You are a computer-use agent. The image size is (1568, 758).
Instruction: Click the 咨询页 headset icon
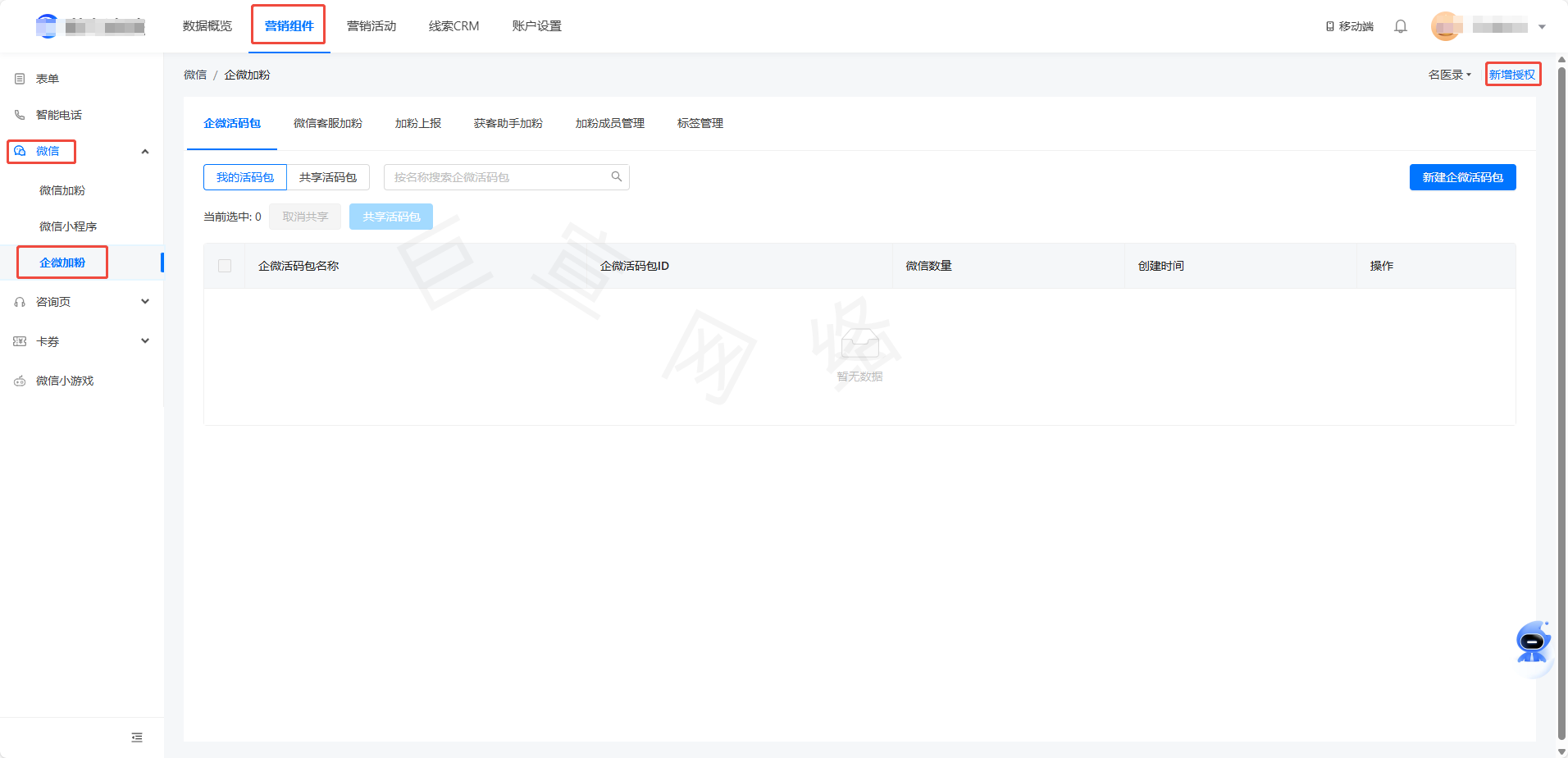click(19, 301)
